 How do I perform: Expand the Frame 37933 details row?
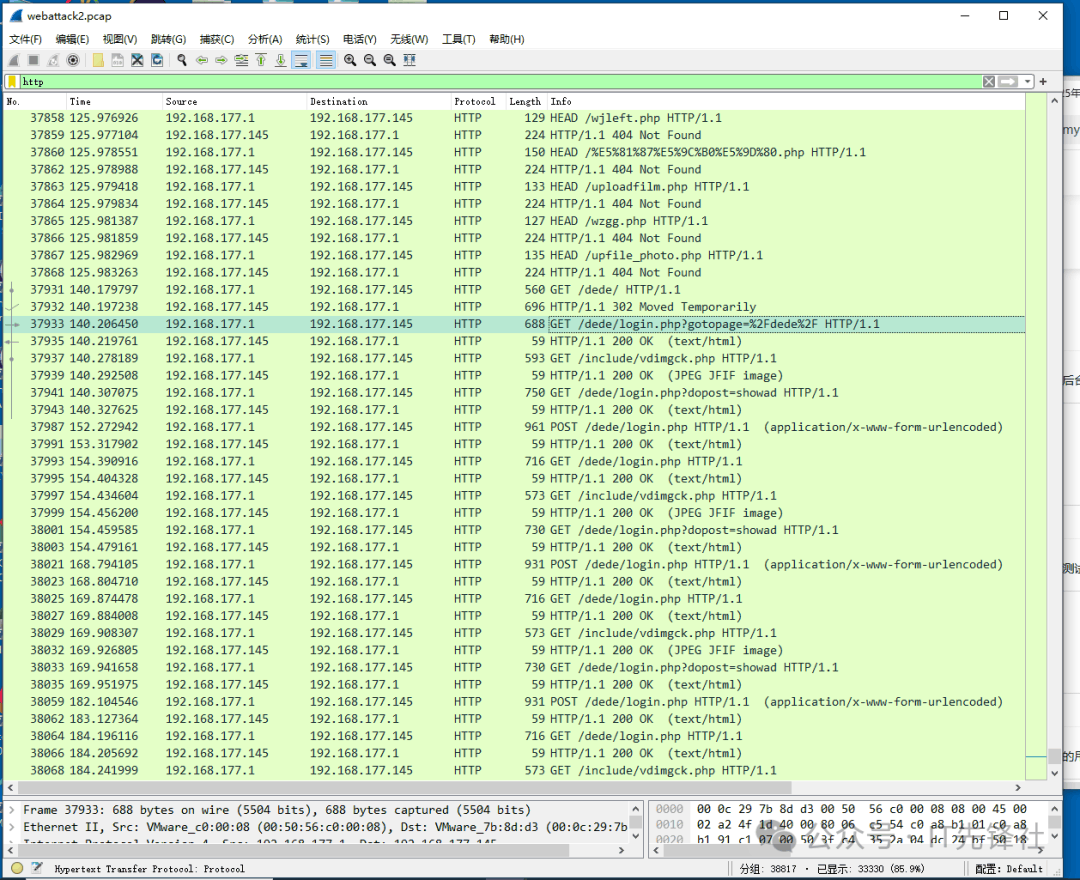point(12,810)
